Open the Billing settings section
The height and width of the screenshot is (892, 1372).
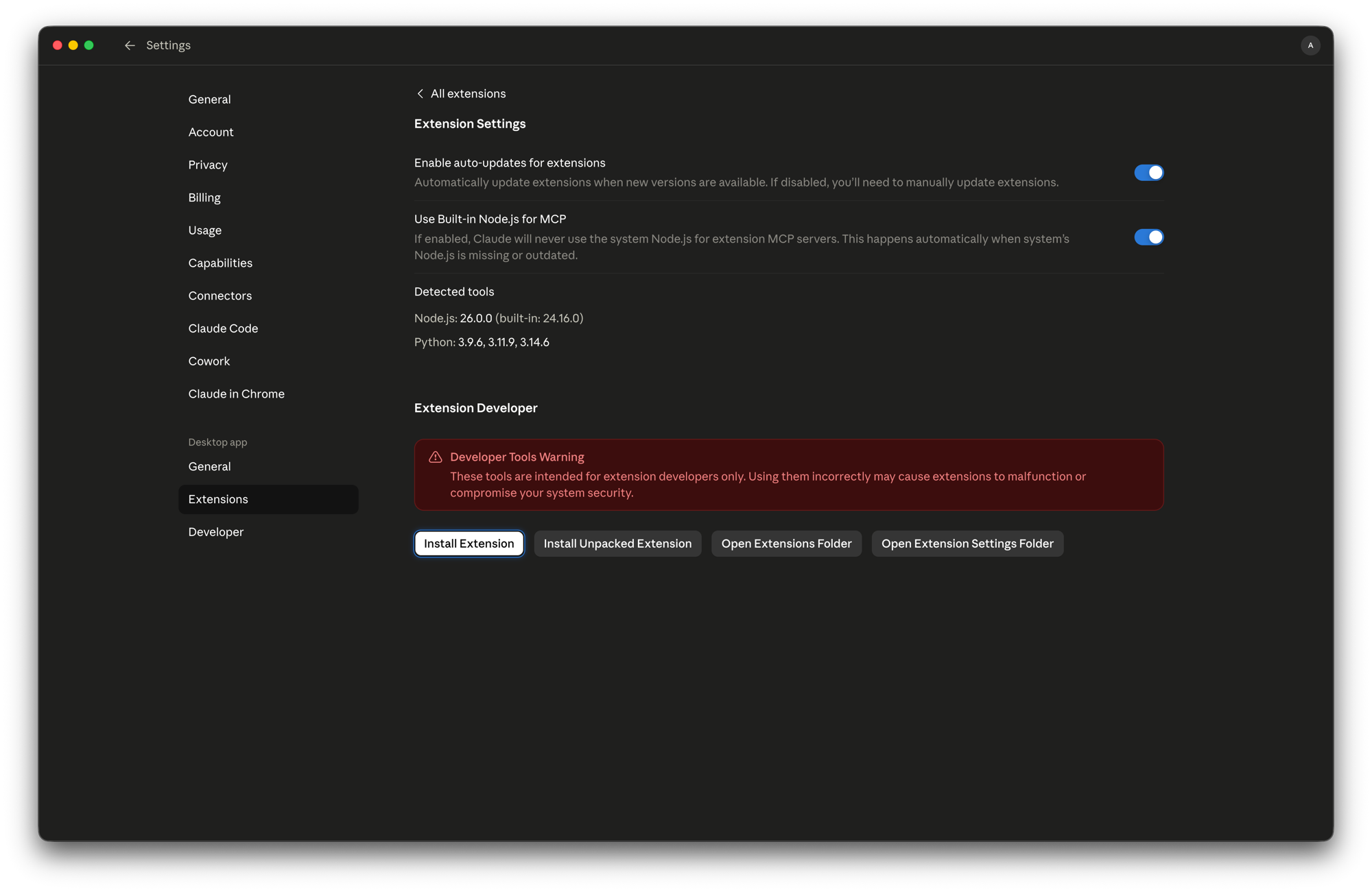(268, 197)
